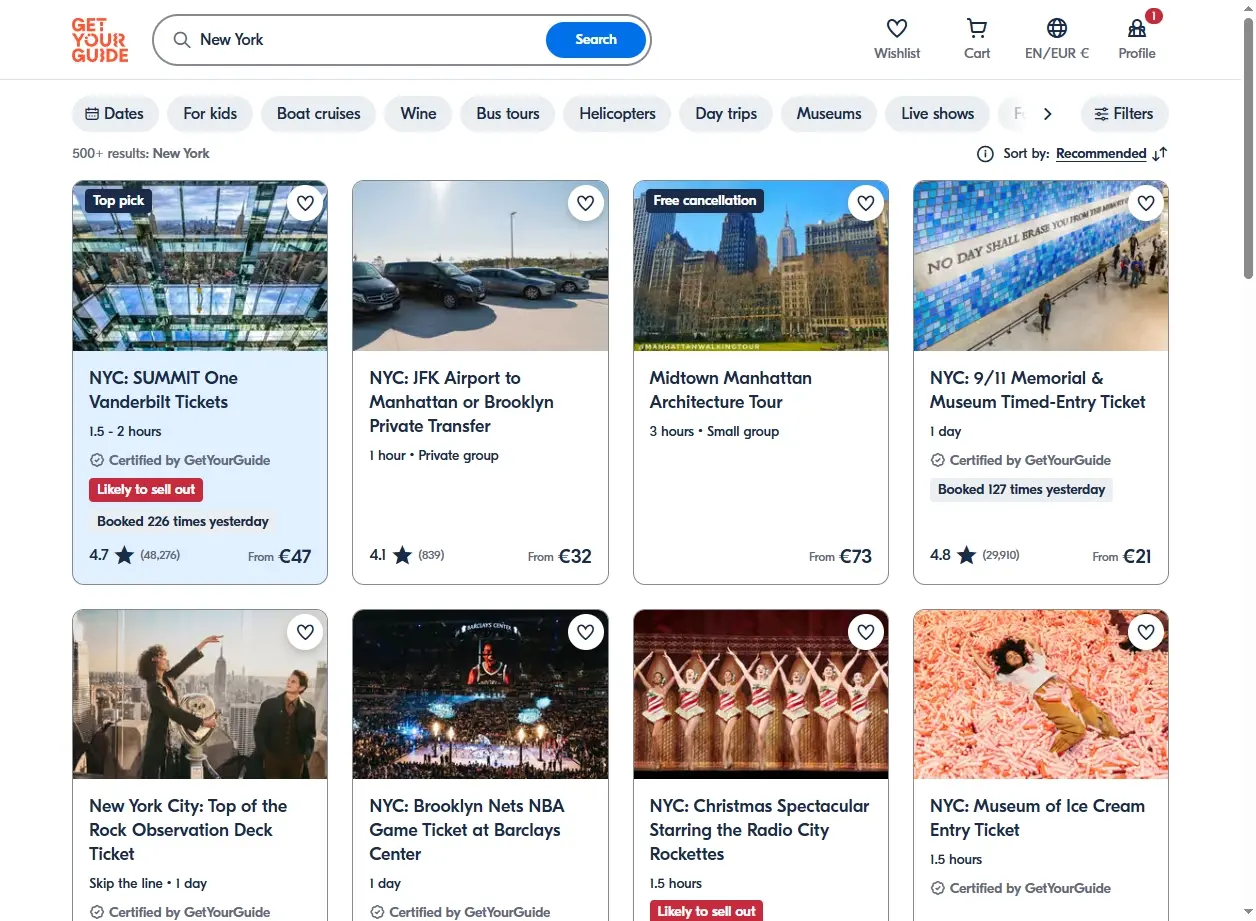1256x921 pixels.
Task: Select the Live shows category chip
Action: pos(937,114)
